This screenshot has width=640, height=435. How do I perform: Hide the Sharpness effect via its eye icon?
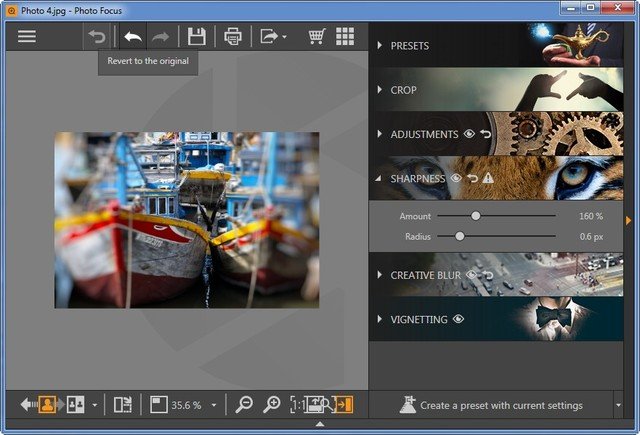(x=456, y=178)
